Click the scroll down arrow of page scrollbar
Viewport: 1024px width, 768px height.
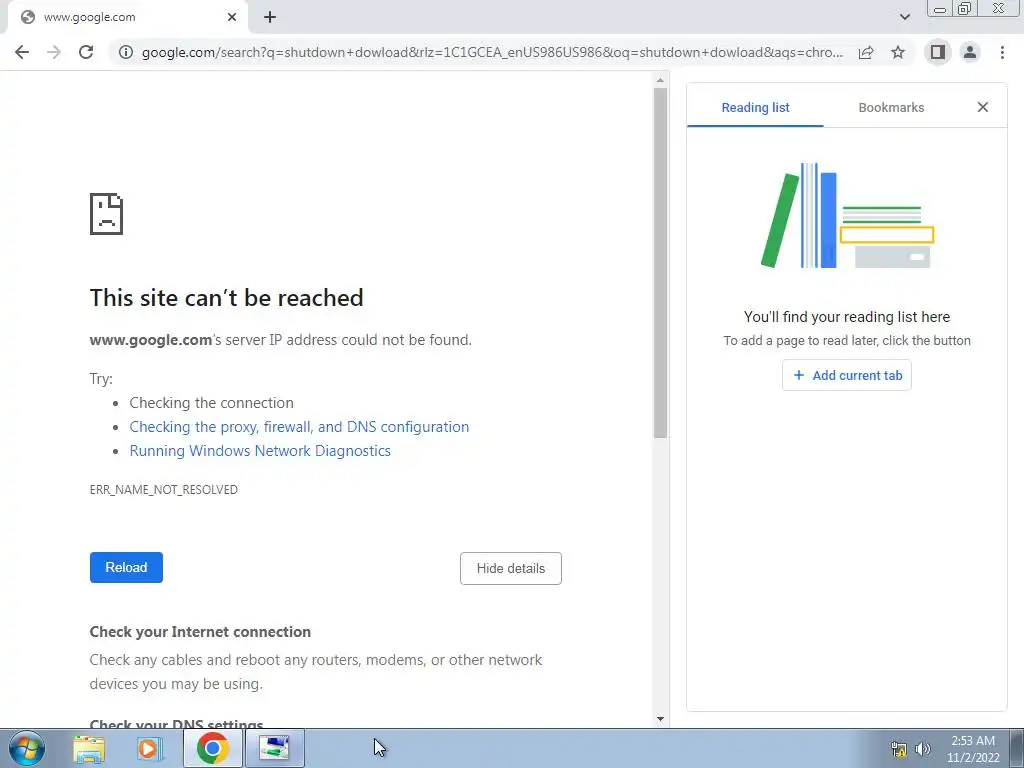[660, 719]
